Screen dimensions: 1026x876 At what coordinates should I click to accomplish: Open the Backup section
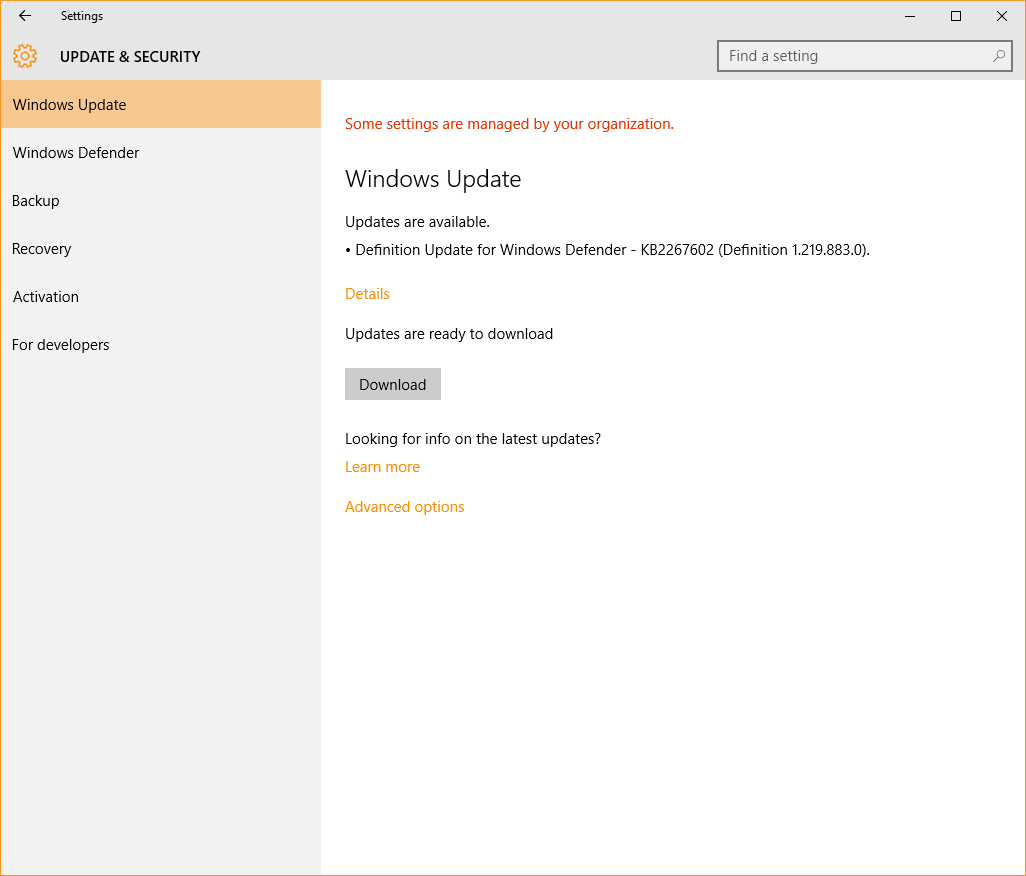coord(160,201)
